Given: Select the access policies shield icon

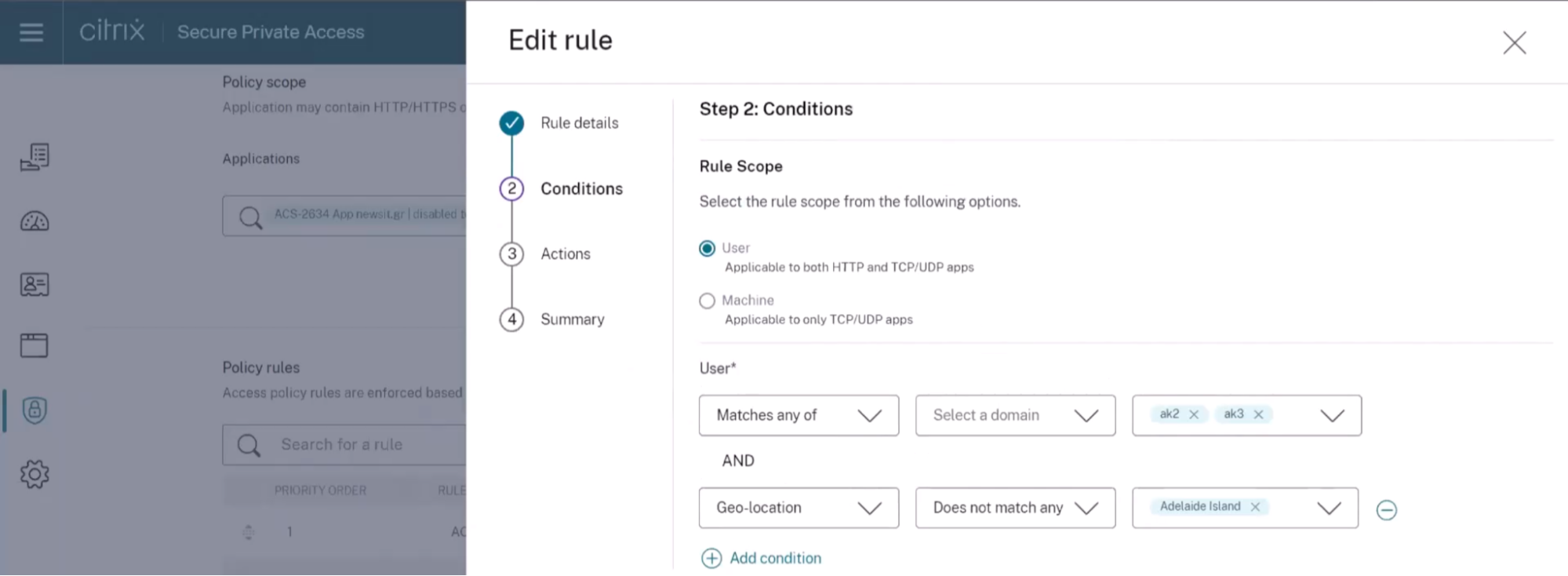Looking at the screenshot, I should [x=35, y=410].
